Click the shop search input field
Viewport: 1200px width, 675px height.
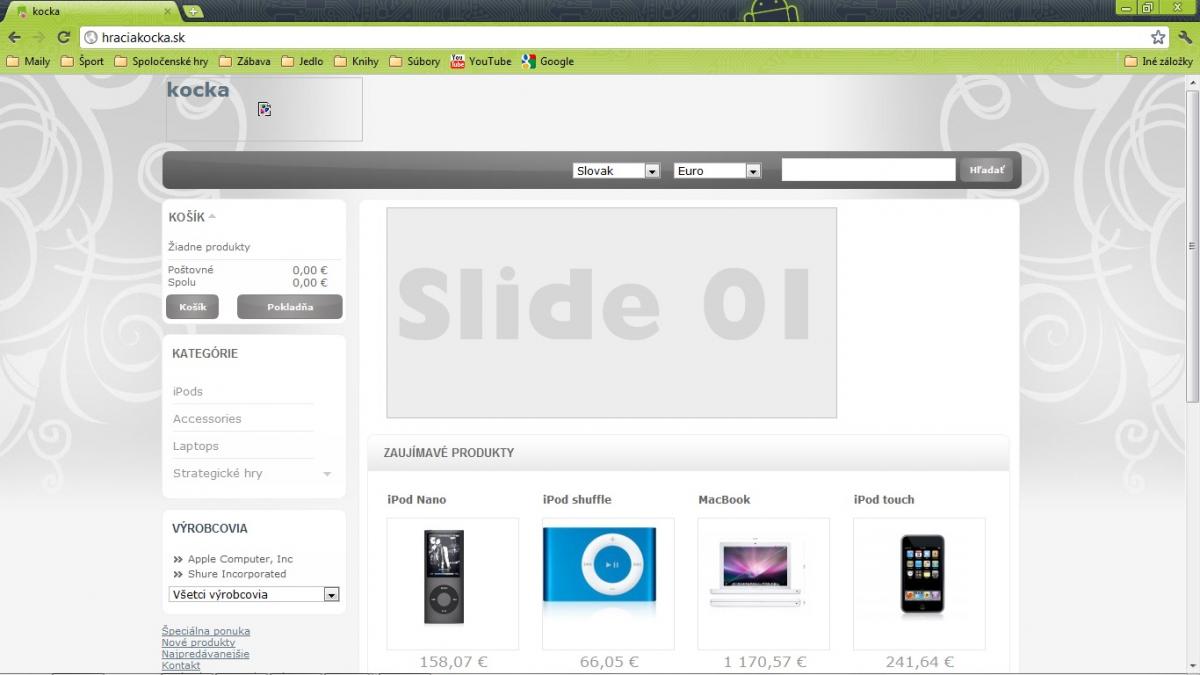click(868, 170)
